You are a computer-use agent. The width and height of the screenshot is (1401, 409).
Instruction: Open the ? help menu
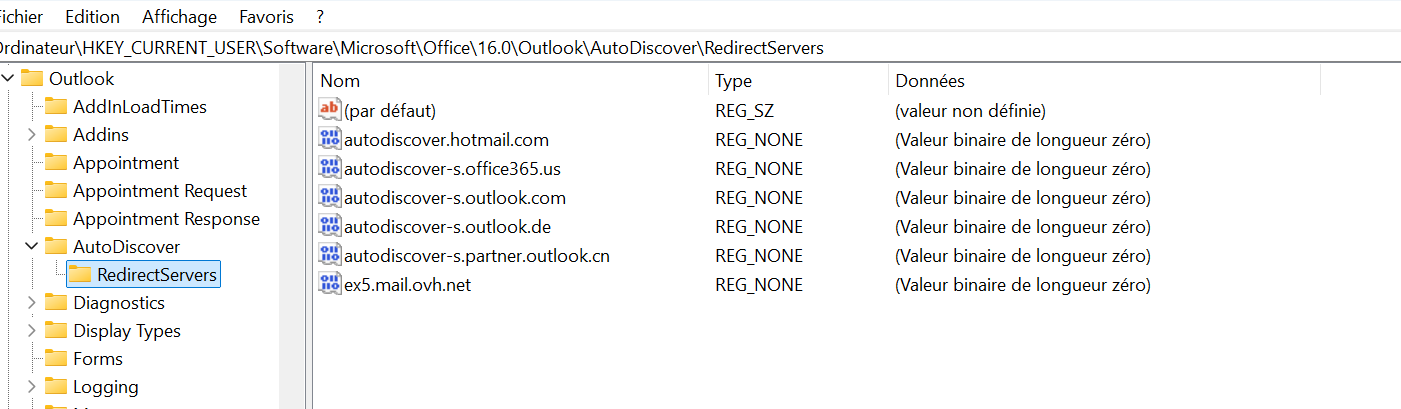coord(320,17)
